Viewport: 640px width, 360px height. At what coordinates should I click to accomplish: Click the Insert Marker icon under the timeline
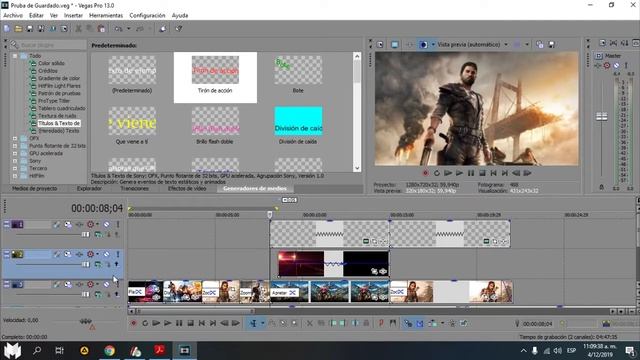coord(381,323)
